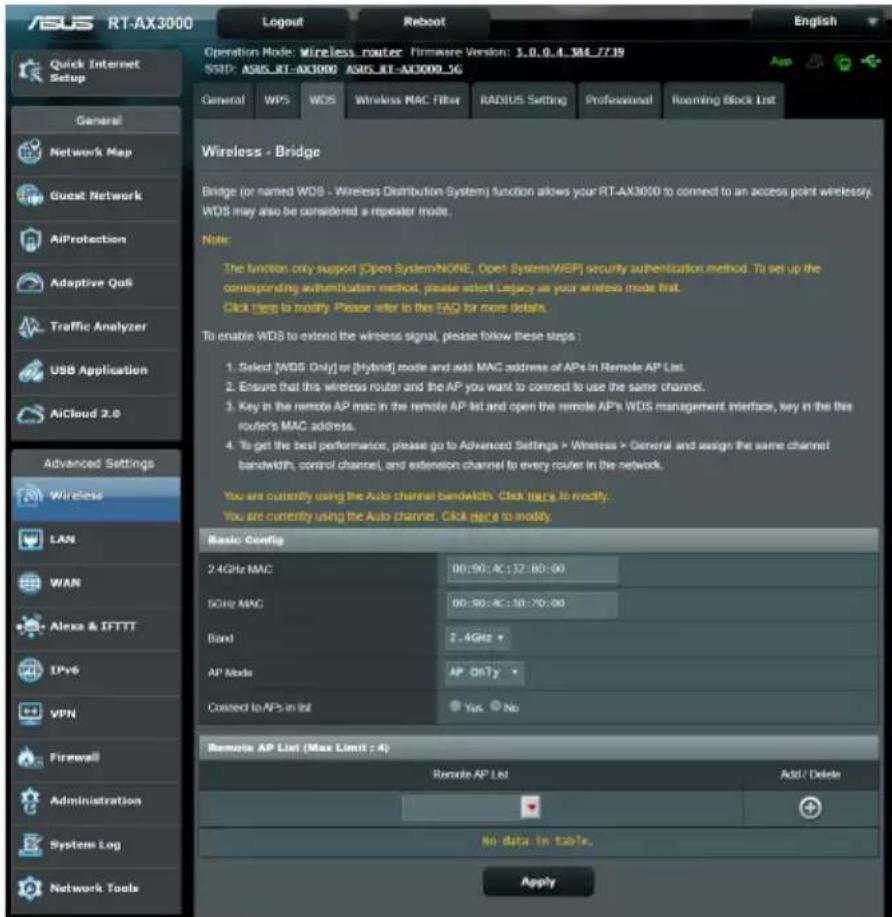Select the WDS tab

tap(322, 100)
